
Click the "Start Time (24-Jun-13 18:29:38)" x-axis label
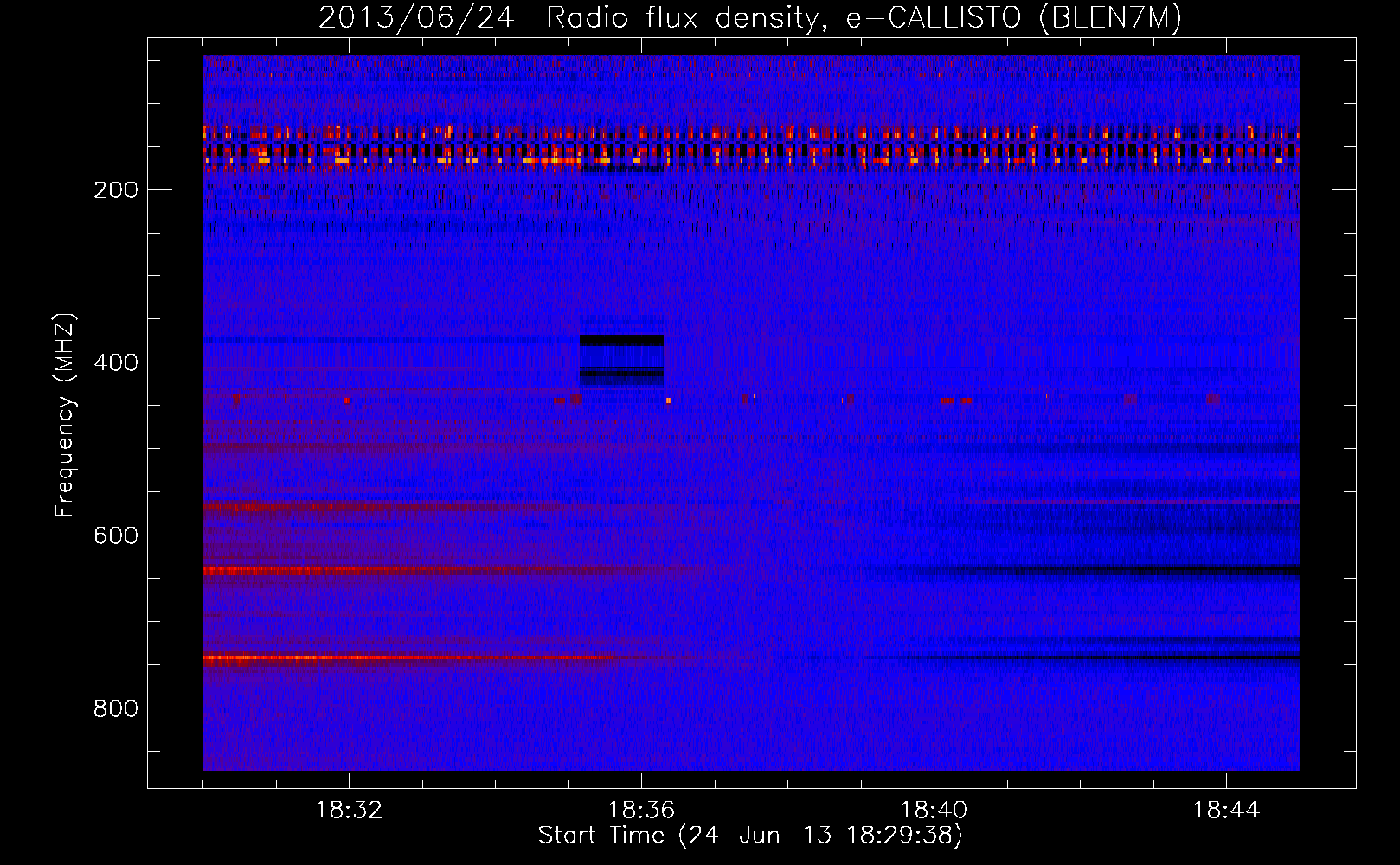[x=750, y=836]
